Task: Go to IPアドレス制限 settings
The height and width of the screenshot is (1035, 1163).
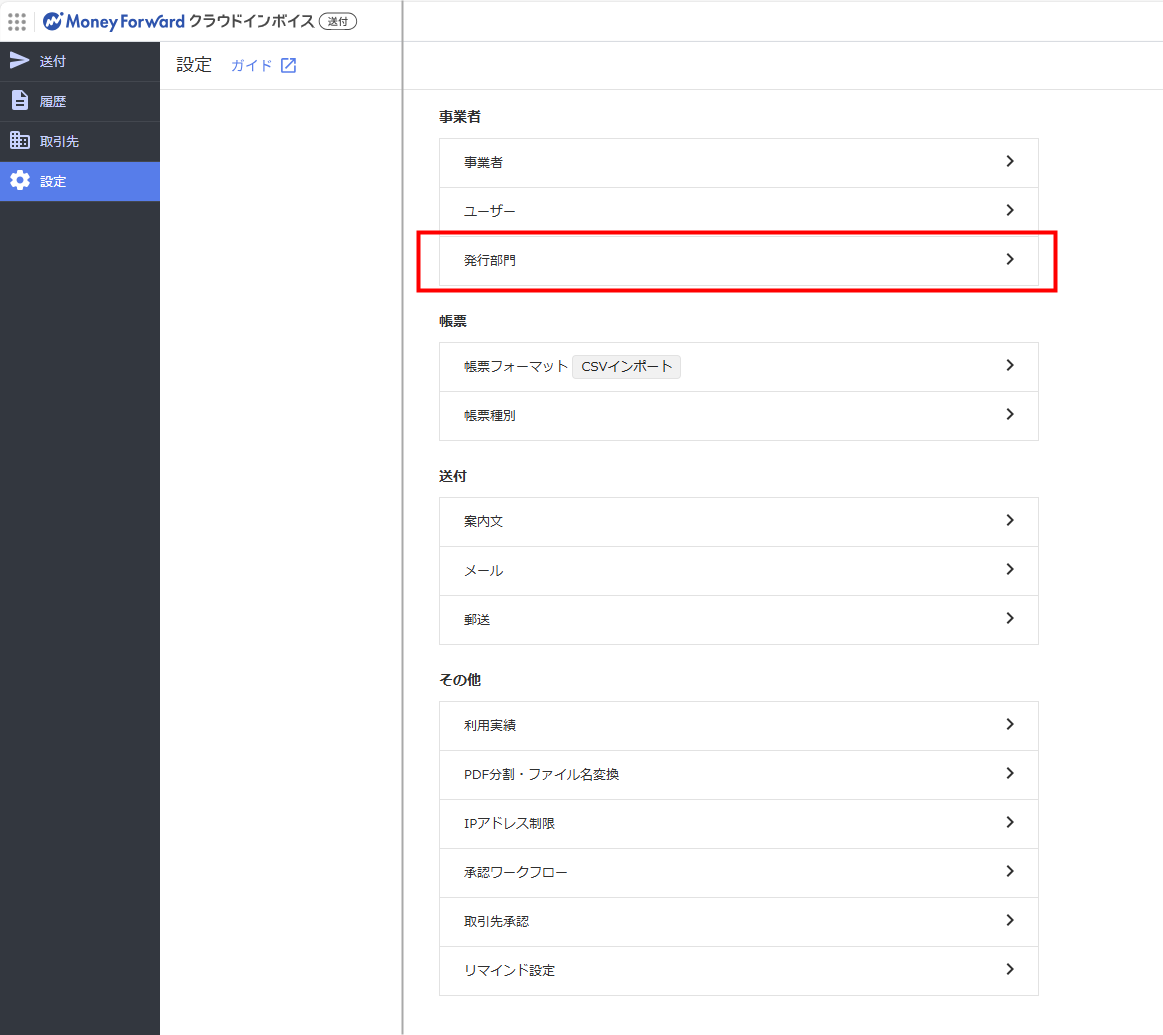Action: tap(738, 823)
